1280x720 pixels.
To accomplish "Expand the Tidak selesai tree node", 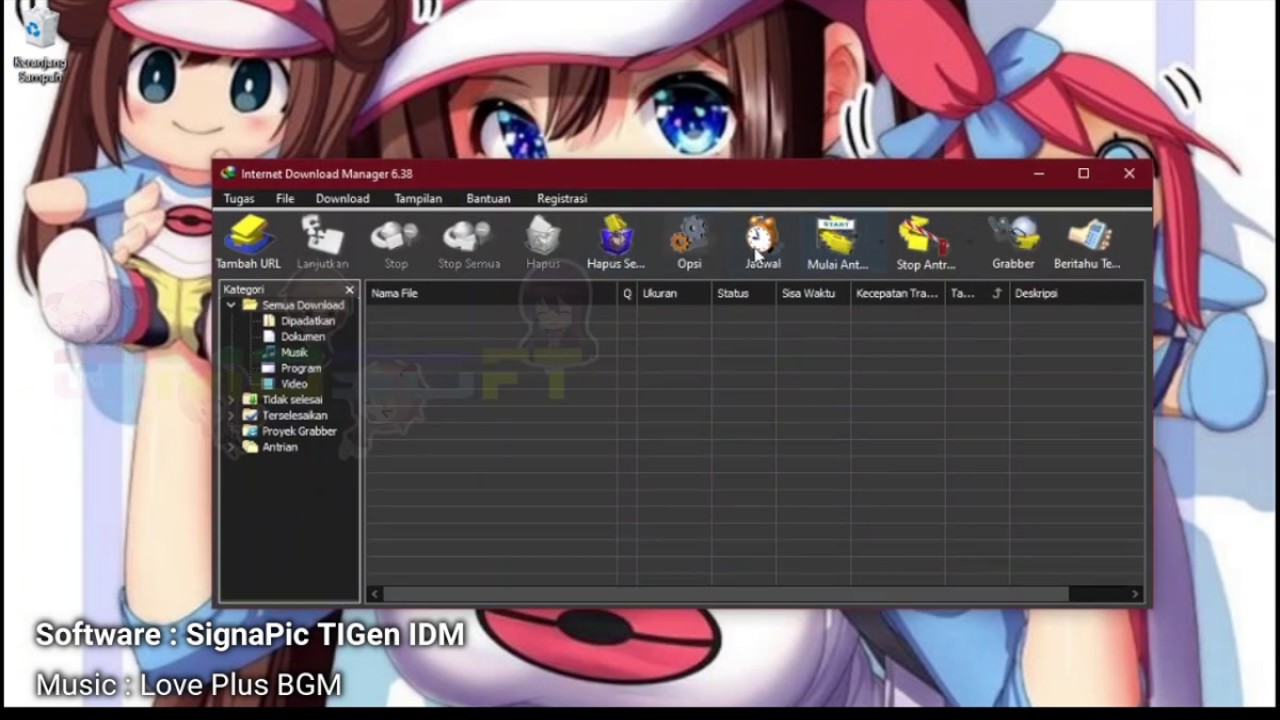I will [232, 400].
